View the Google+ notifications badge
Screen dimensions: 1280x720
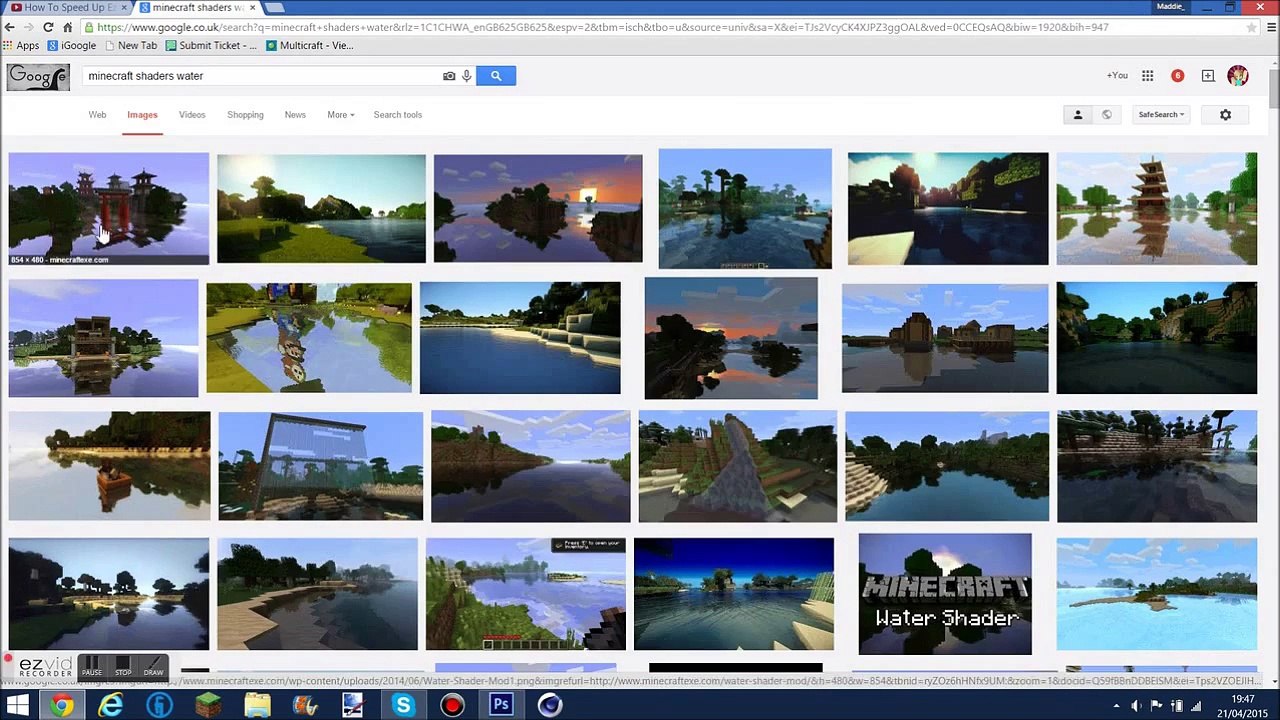coord(1178,76)
